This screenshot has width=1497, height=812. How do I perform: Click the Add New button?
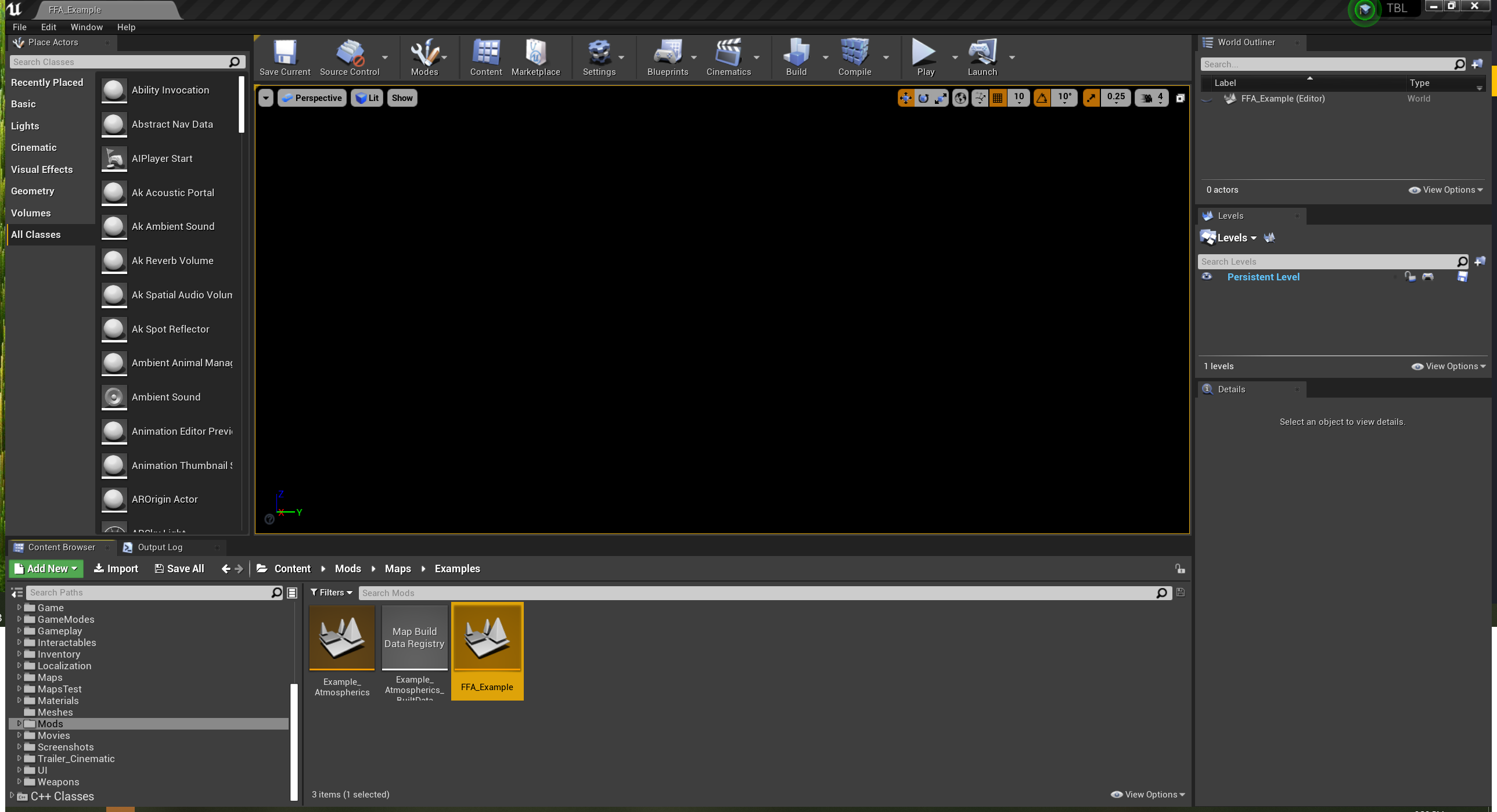coord(46,568)
